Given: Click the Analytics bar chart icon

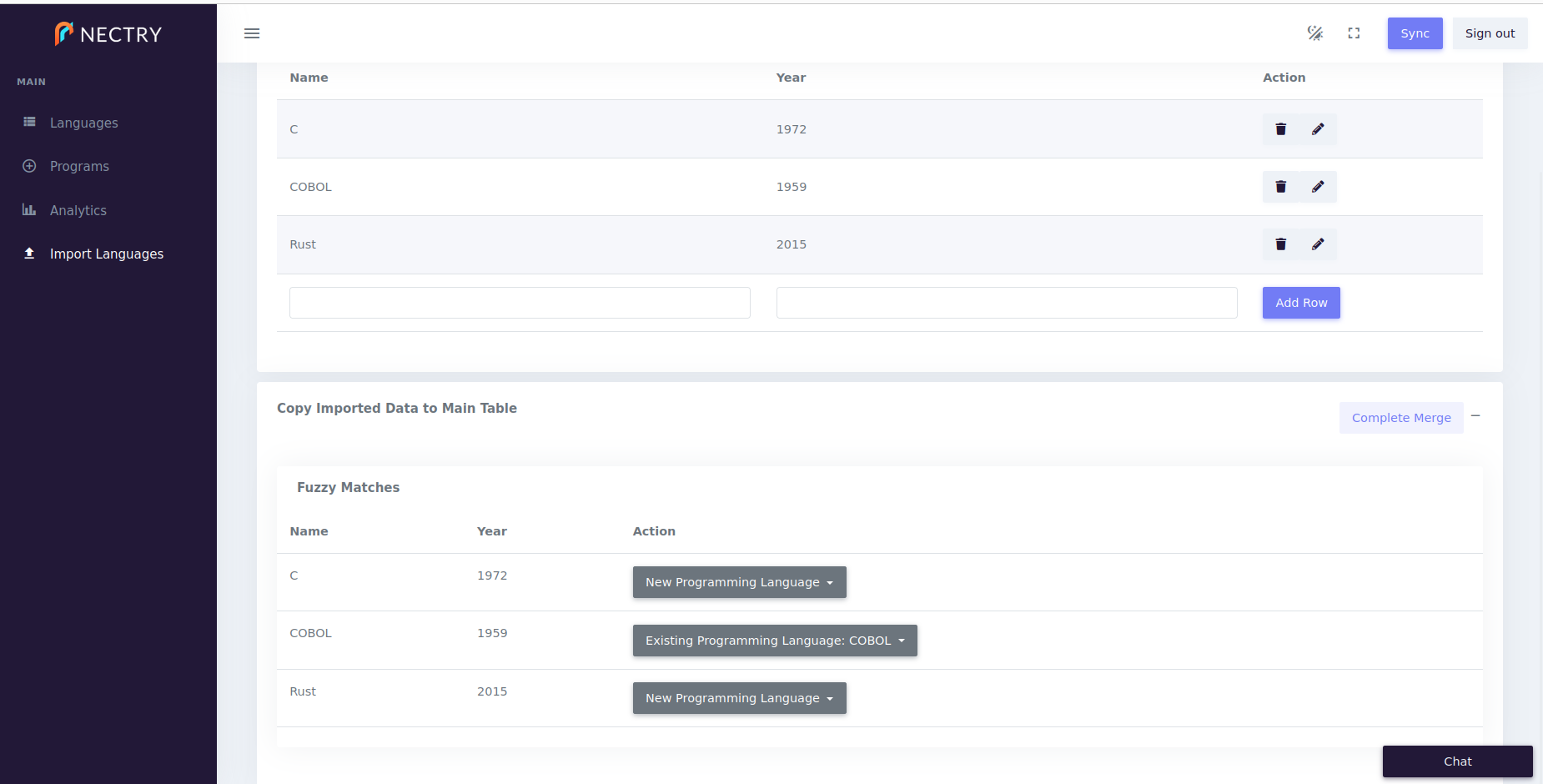Looking at the screenshot, I should pos(29,209).
